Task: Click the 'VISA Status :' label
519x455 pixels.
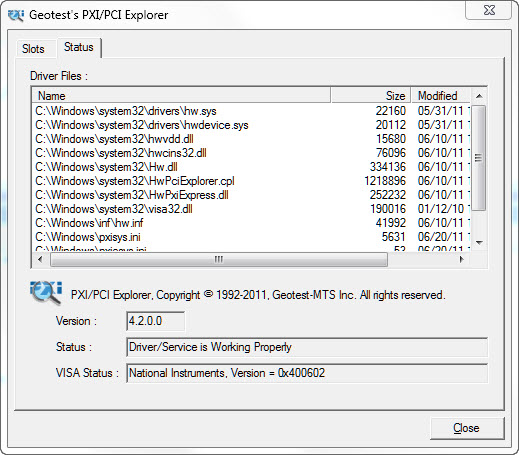Action: click(x=87, y=373)
